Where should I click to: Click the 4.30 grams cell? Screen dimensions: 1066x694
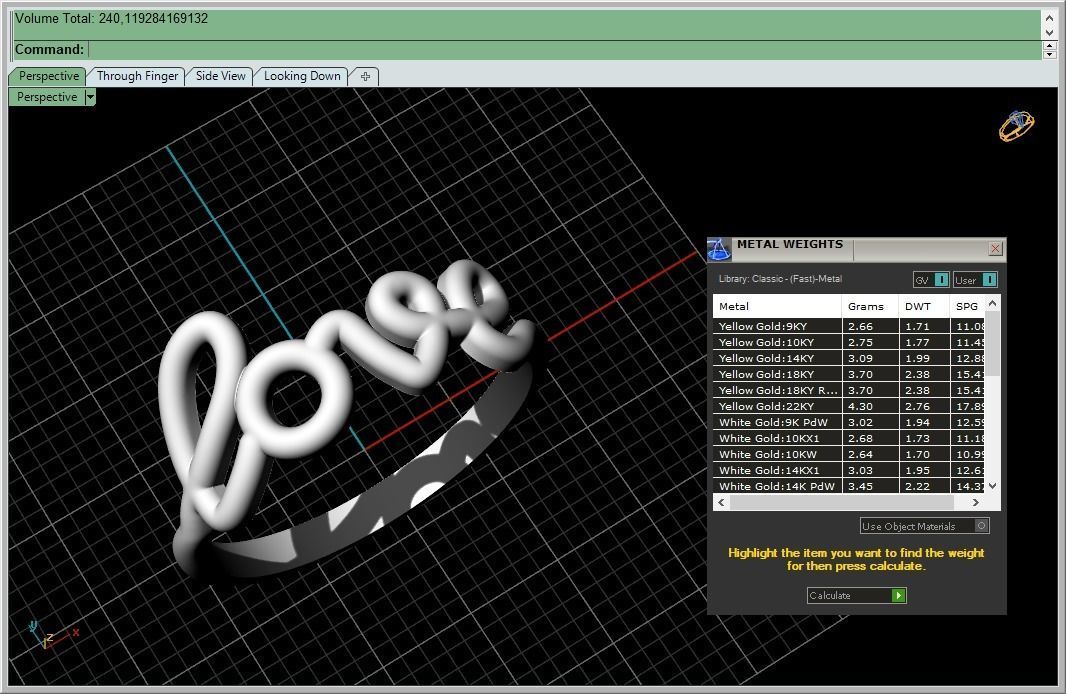[x=870, y=406]
